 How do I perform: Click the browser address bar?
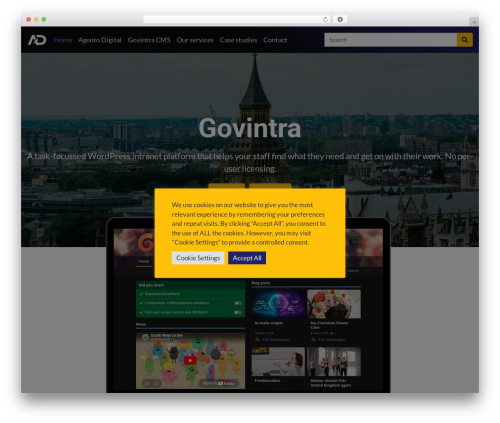237,19
